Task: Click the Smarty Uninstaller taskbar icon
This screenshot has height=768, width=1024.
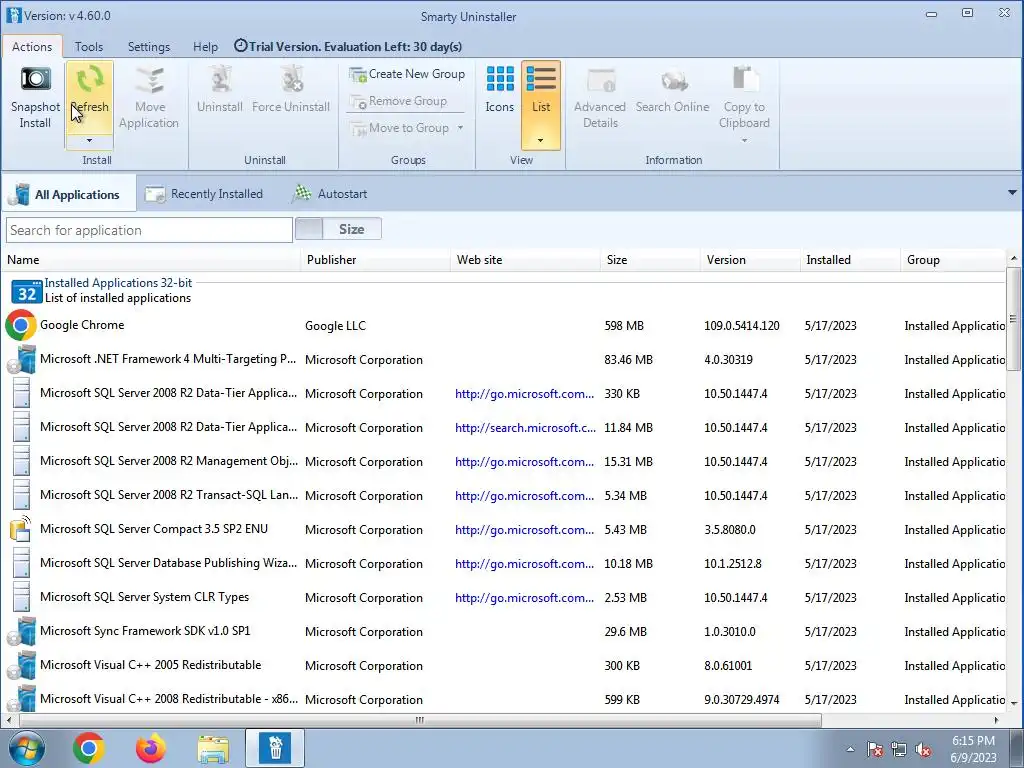Action: coord(275,748)
